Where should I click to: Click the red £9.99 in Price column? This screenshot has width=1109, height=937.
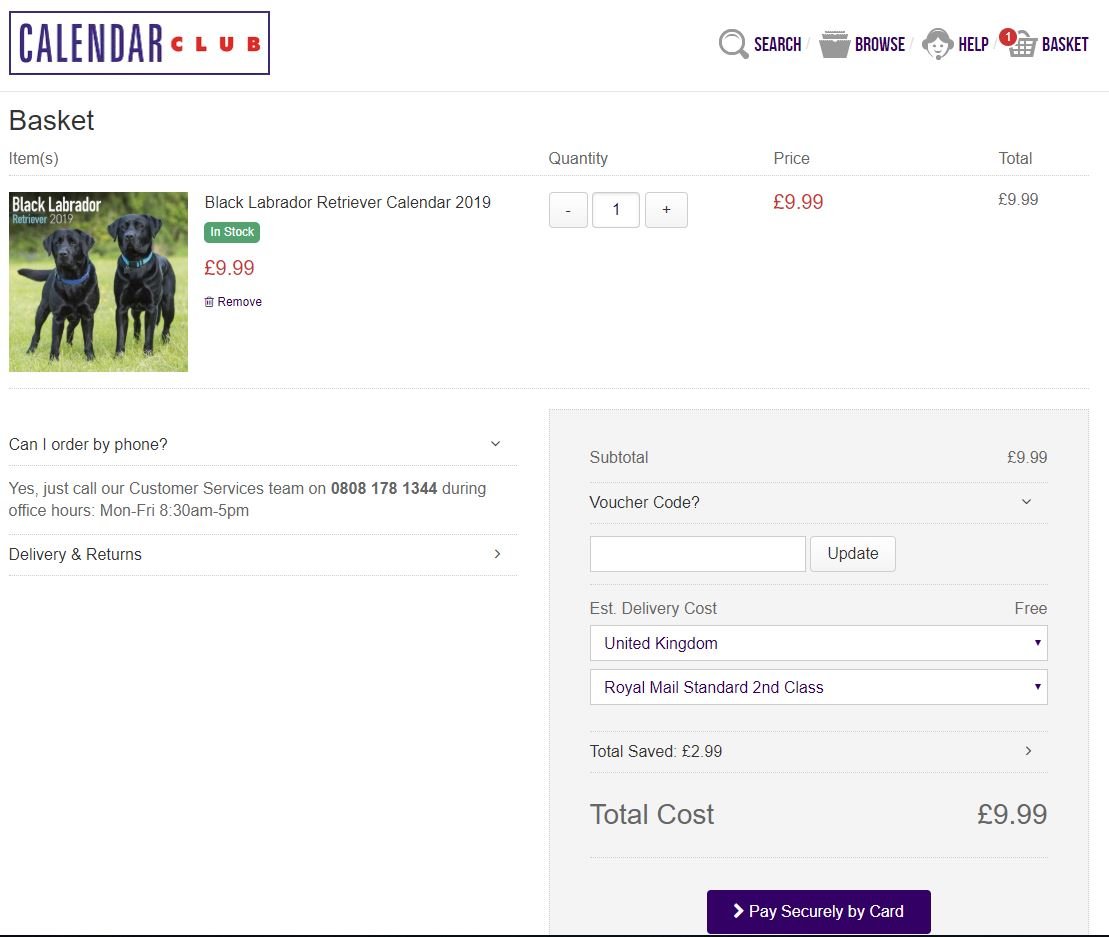click(798, 202)
